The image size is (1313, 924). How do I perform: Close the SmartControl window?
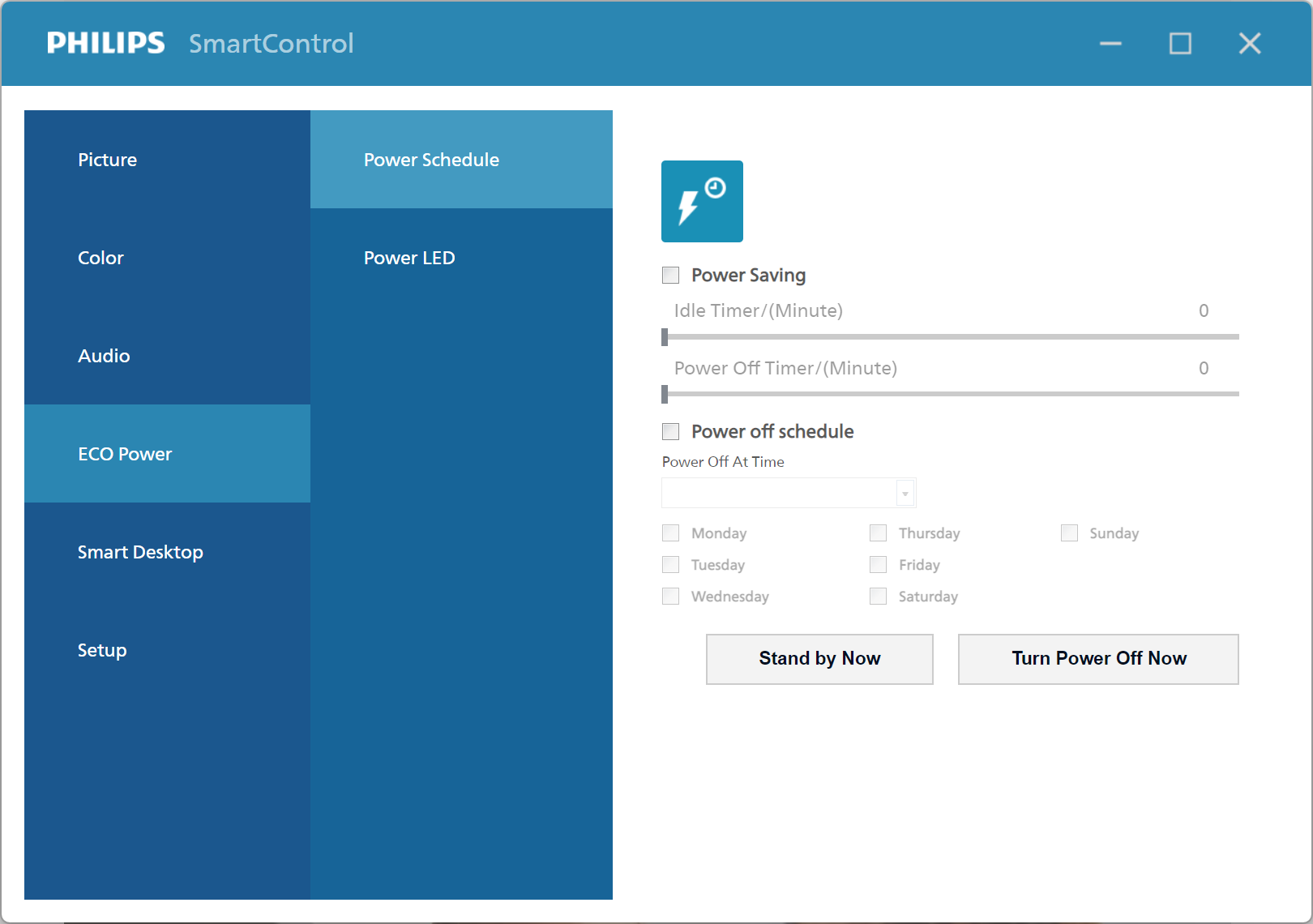[1250, 43]
